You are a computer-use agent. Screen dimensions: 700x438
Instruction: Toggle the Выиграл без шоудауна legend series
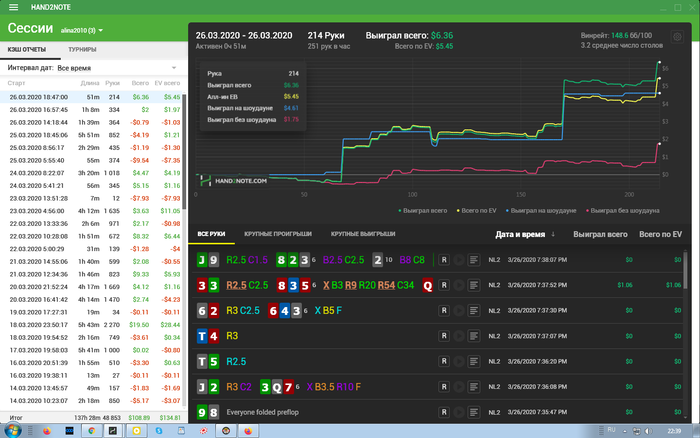click(x=622, y=211)
